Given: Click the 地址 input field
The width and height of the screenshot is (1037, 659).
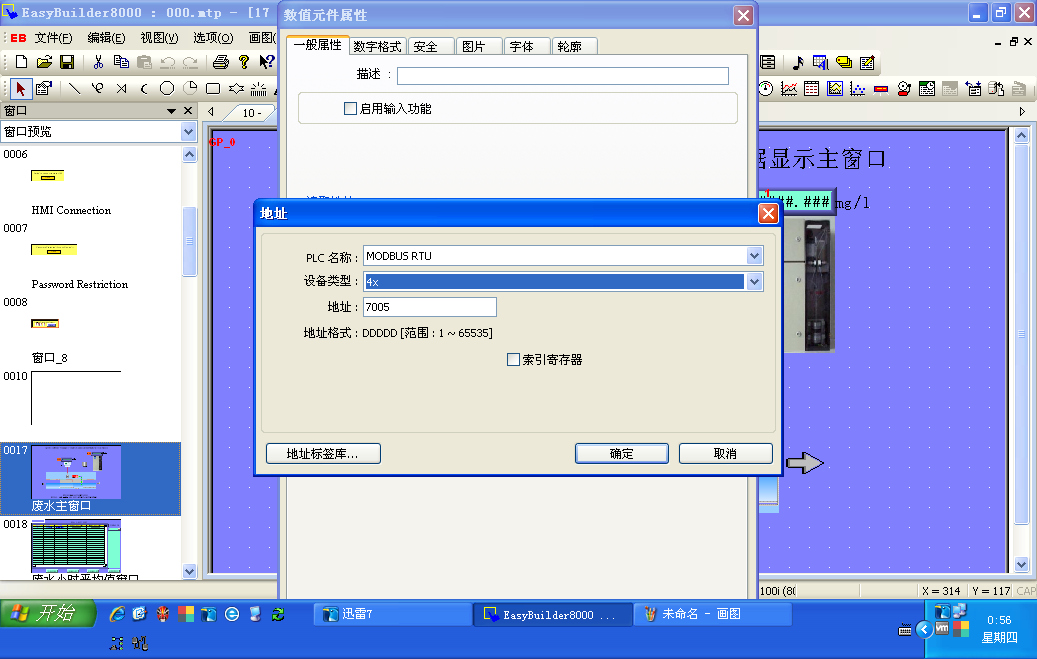Looking at the screenshot, I should click(x=429, y=307).
